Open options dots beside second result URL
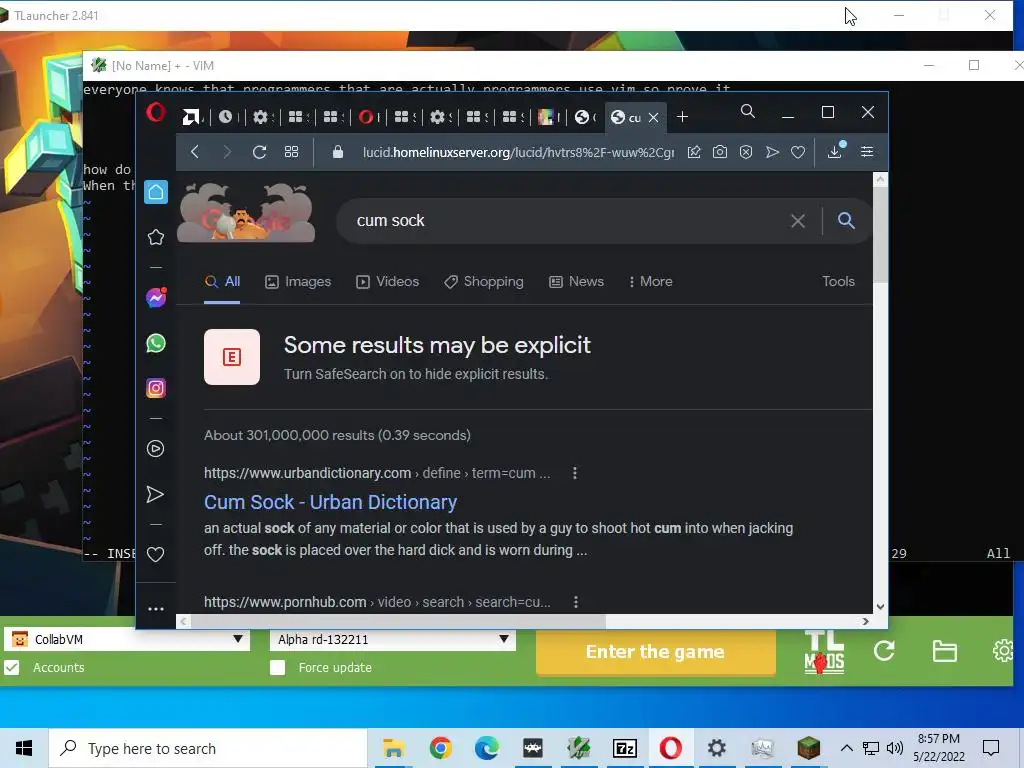Viewport: 1024px width, 768px height. pyautogui.click(x=575, y=602)
